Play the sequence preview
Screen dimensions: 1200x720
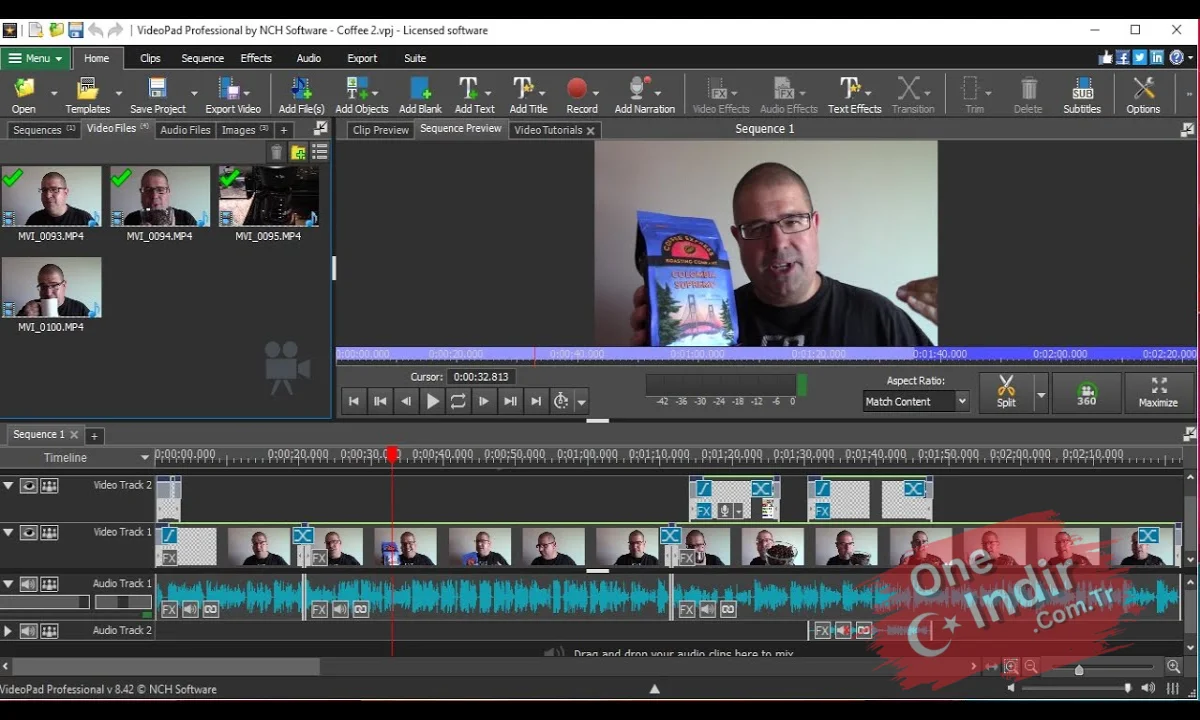point(432,401)
